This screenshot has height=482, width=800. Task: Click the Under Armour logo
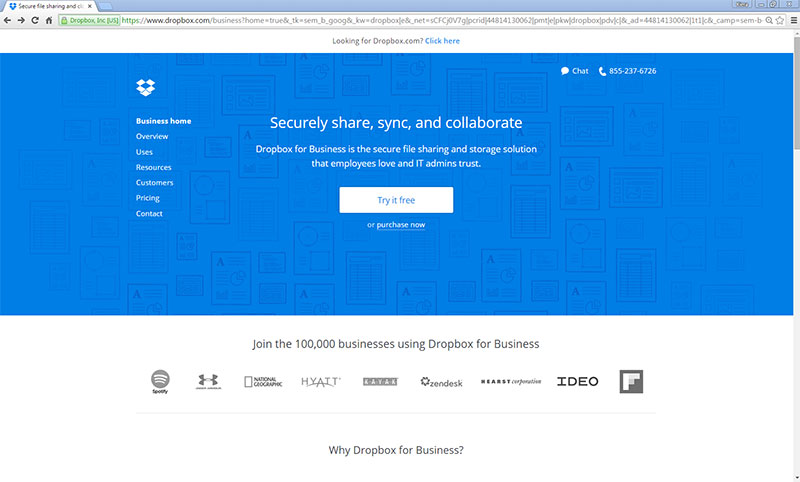point(208,381)
